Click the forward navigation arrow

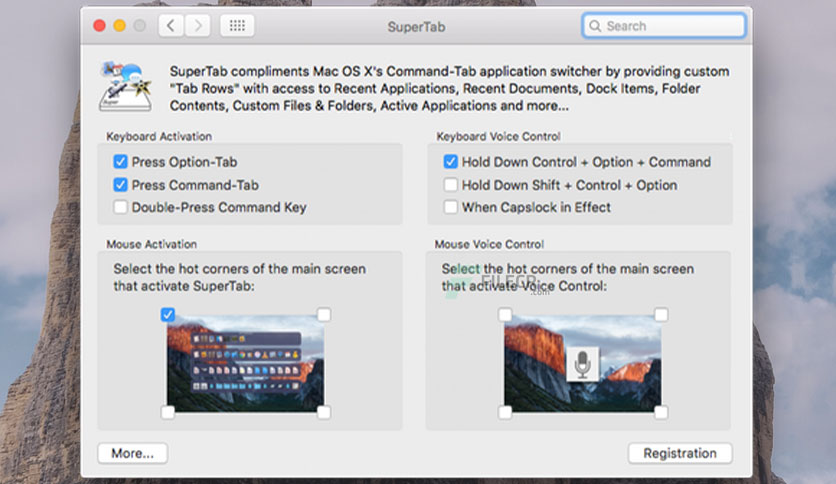point(197,26)
